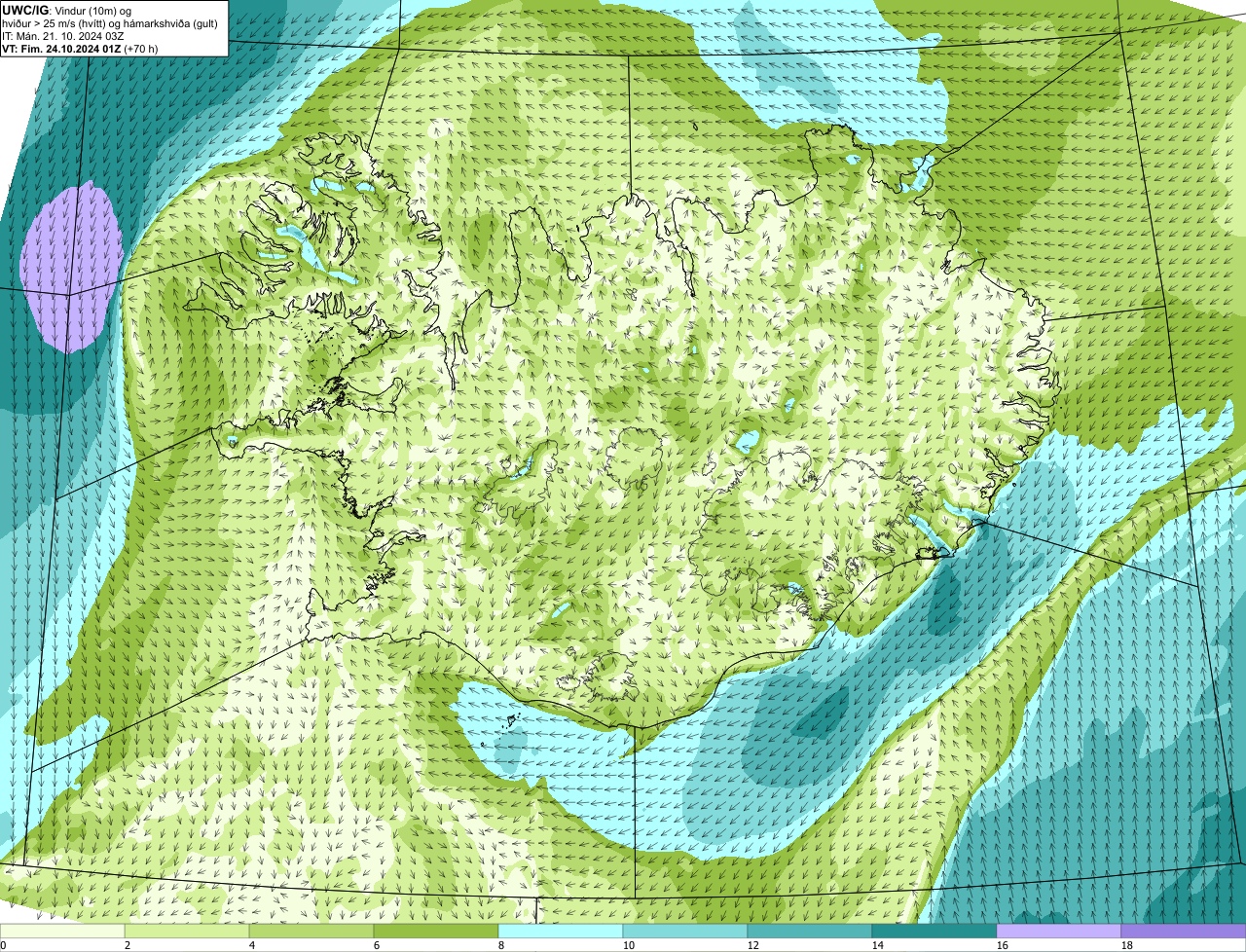Click the 14–16 m/s dark teal legend swatch
This screenshot has width=1246, height=952.
click(934, 931)
